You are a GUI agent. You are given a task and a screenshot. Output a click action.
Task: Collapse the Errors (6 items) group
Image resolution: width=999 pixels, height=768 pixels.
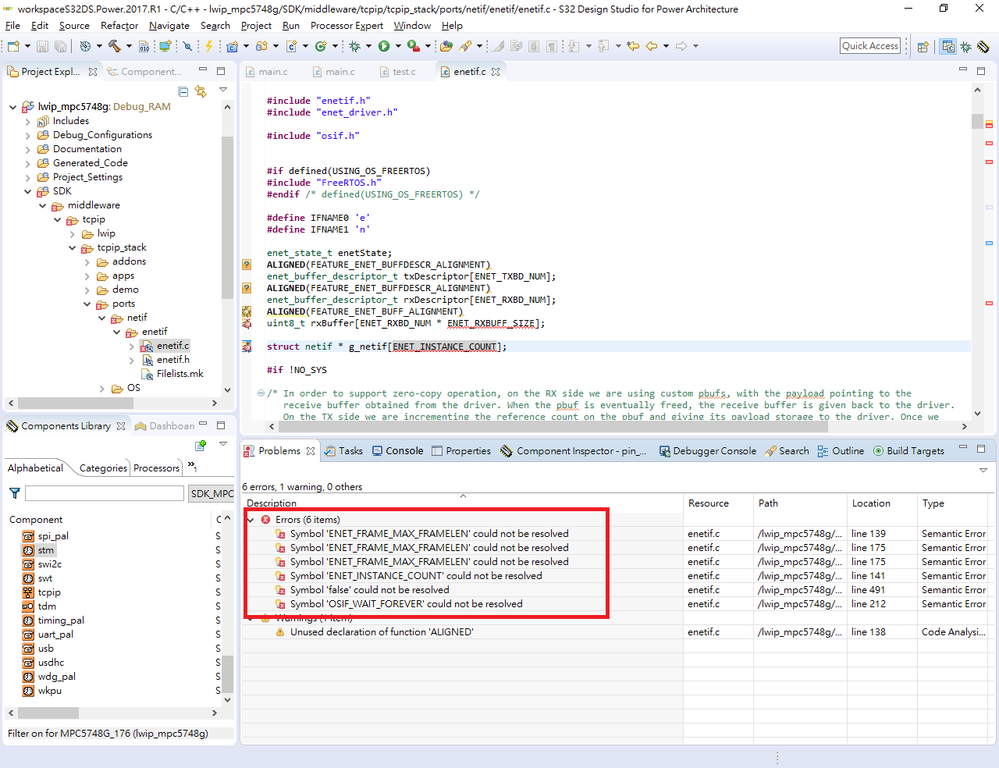[251, 520]
